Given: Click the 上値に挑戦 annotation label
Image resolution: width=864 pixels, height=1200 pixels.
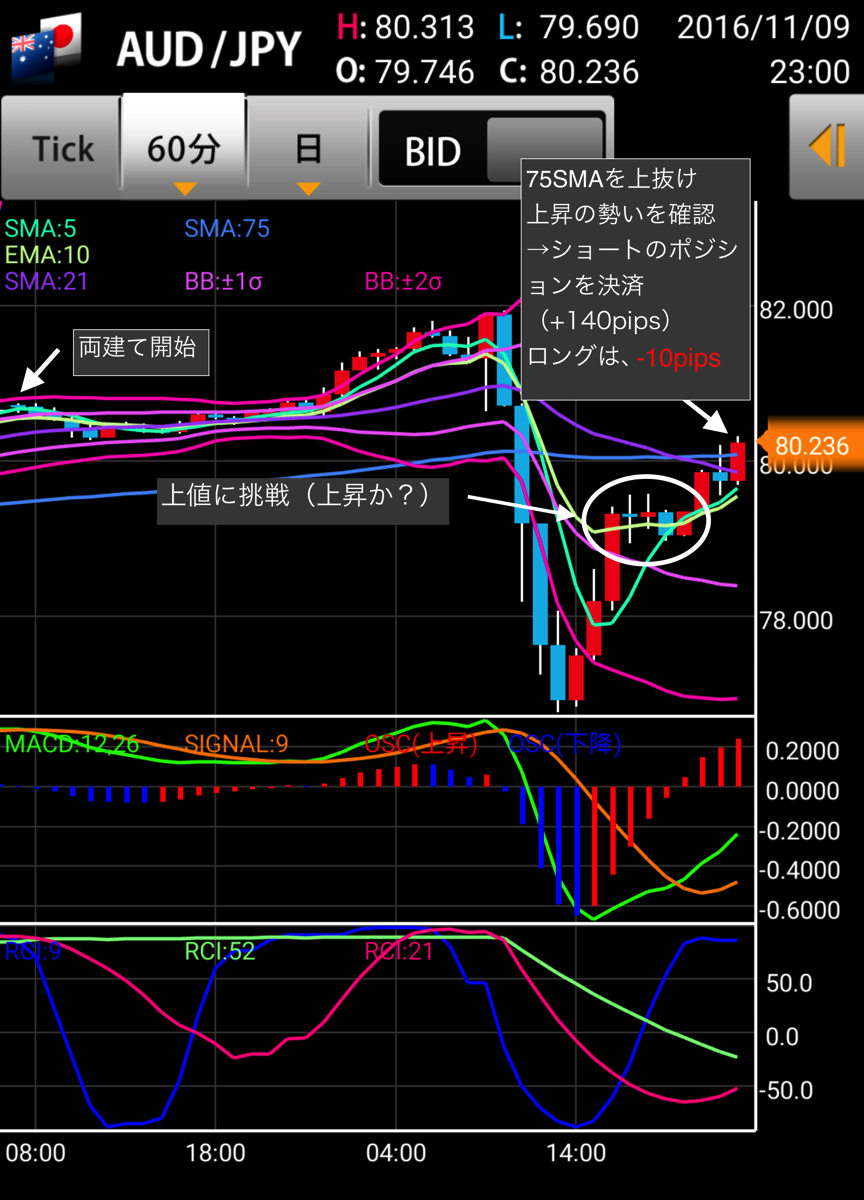Looking at the screenshot, I should pyautogui.click(x=303, y=497).
